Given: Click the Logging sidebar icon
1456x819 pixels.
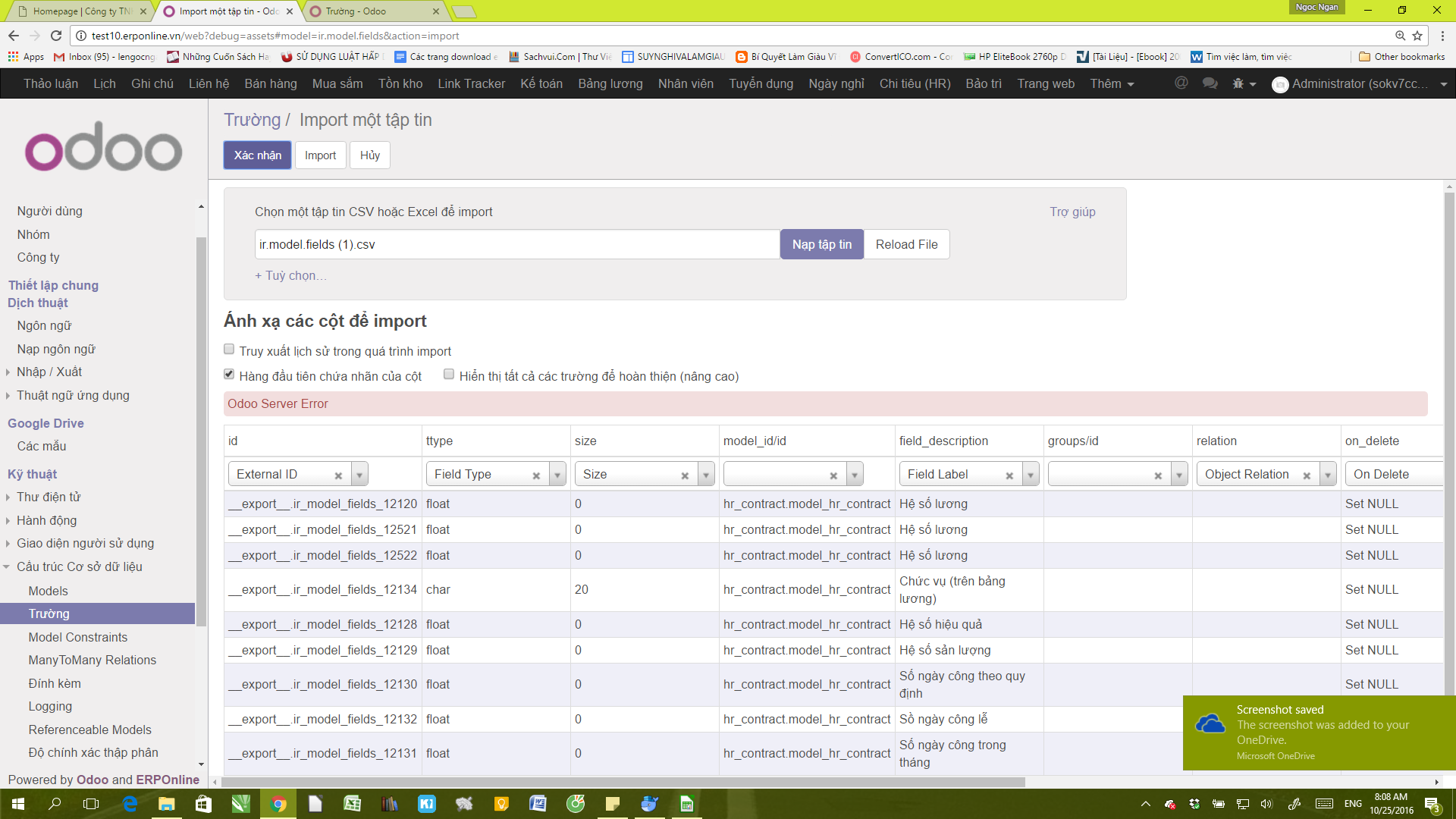Looking at the screenshot, I should [49, 706].
